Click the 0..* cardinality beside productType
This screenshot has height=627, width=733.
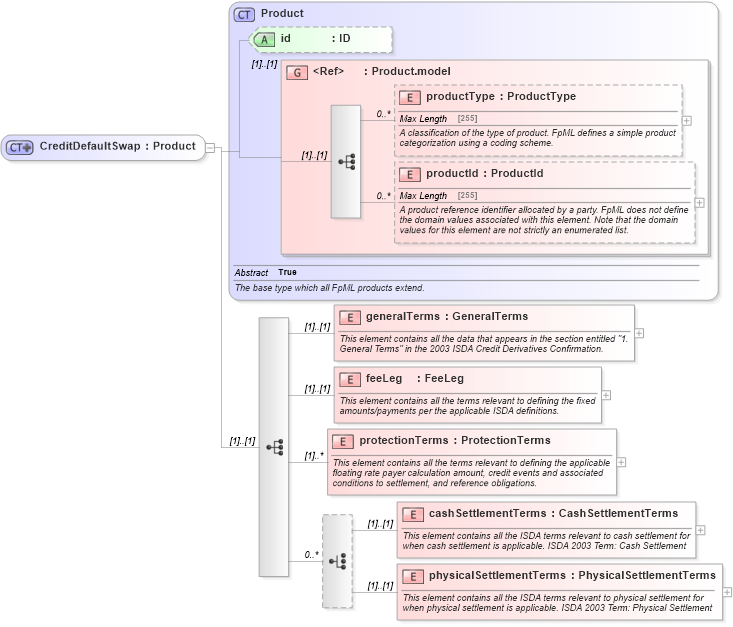(x=383, y=114)
